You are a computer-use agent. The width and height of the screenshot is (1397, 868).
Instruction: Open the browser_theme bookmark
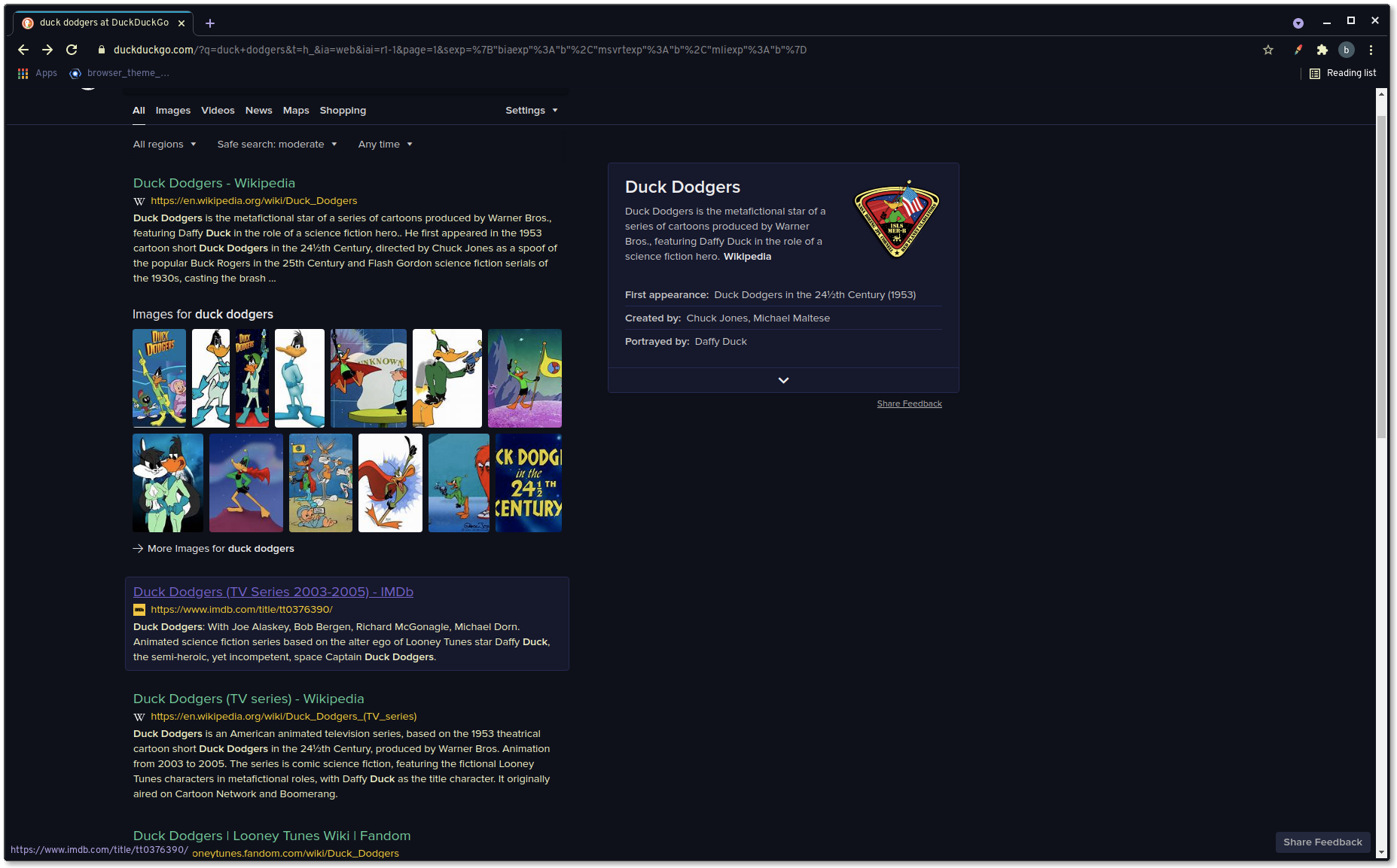coord(119,73)
